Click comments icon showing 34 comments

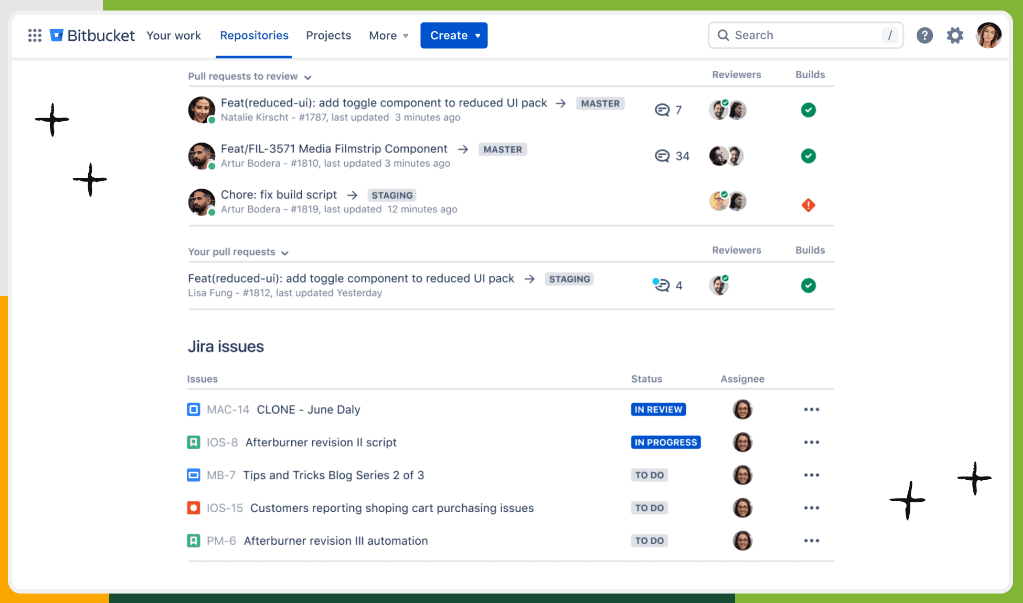tap(662, 156)
